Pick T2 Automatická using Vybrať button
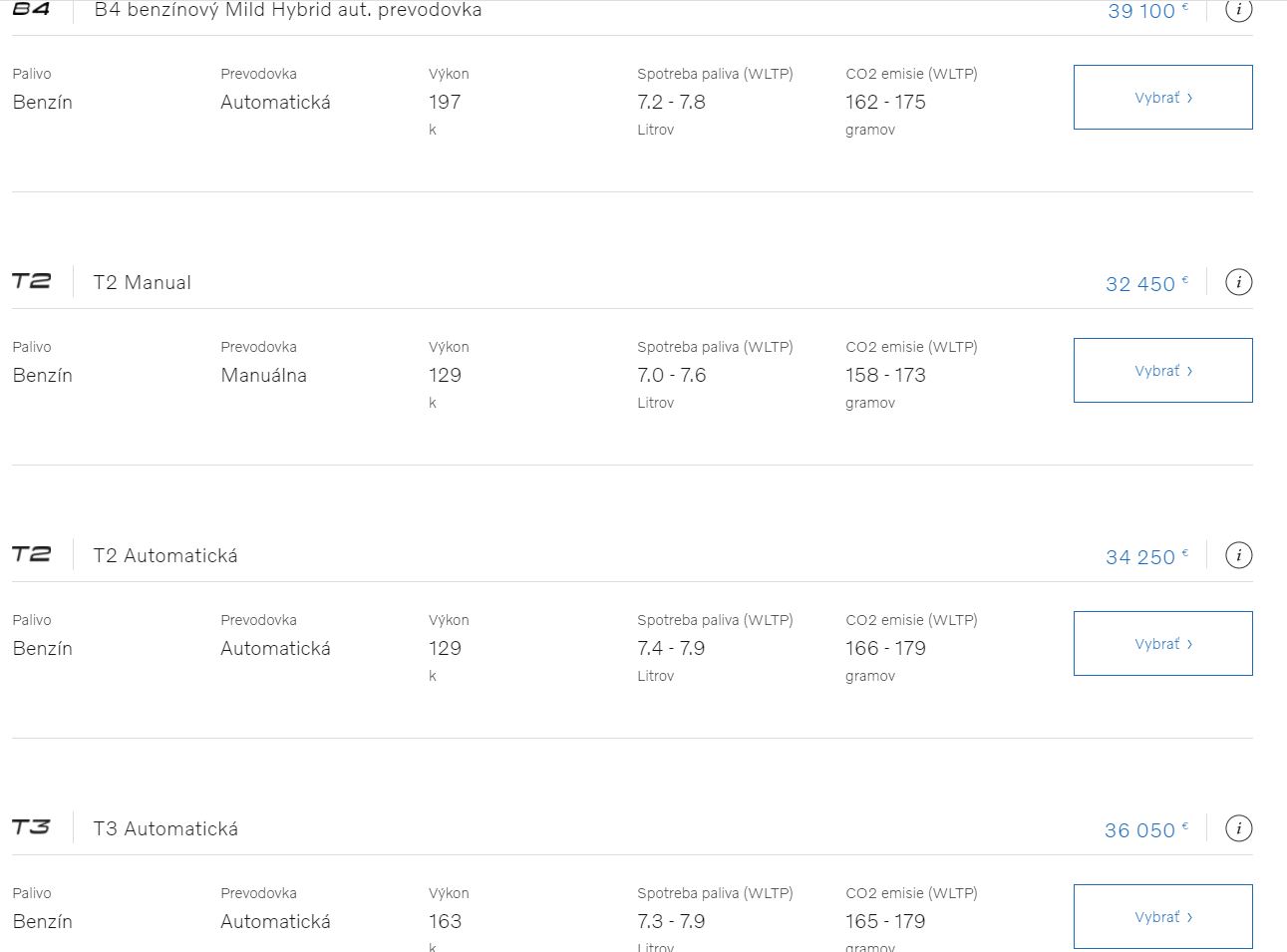Viewport: 1287px width, 952px height. pyautogui.click(x=1162, y=644)
